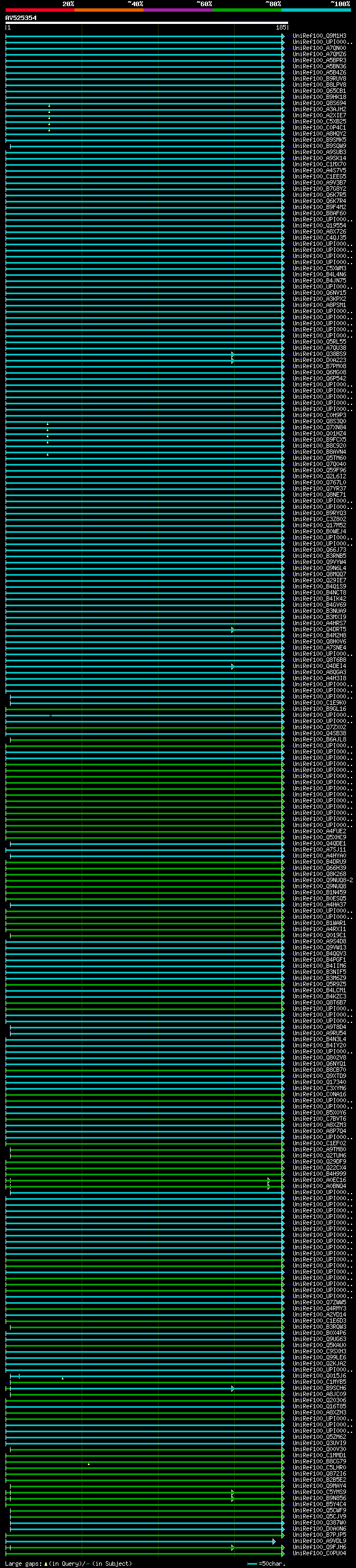Image resolution: width=356 pixels, height=1568 pixels.
Task: Select hit label UniRef100_C1E9K0
Action: pyautogui.click(x=319, y=703)
